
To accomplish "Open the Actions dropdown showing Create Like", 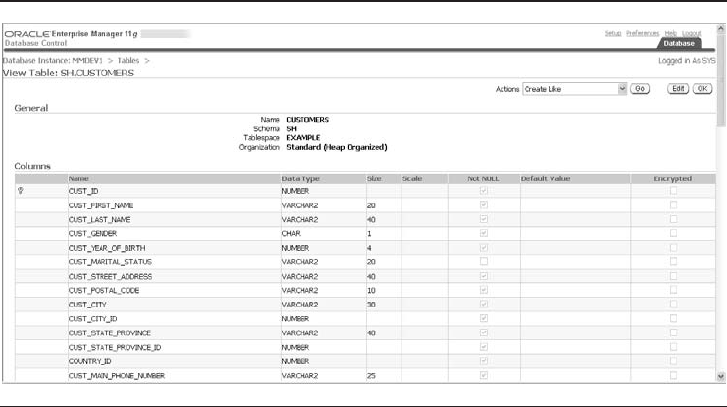I will click(574, 89).
